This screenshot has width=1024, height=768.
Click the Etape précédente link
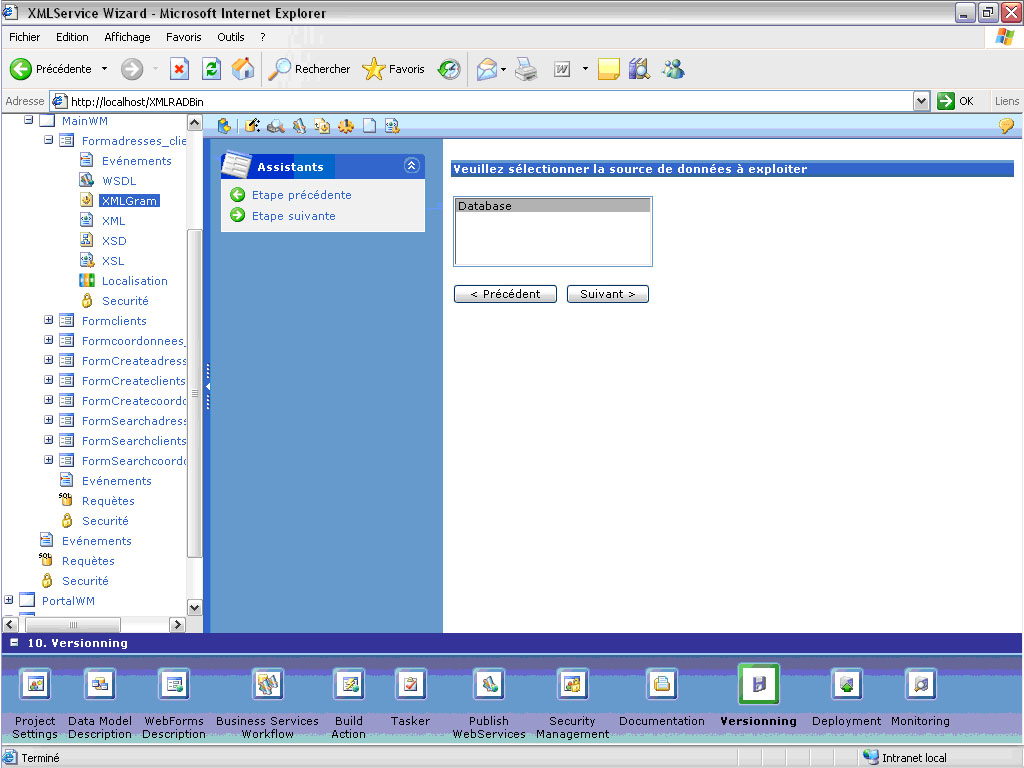click(301, 195)
